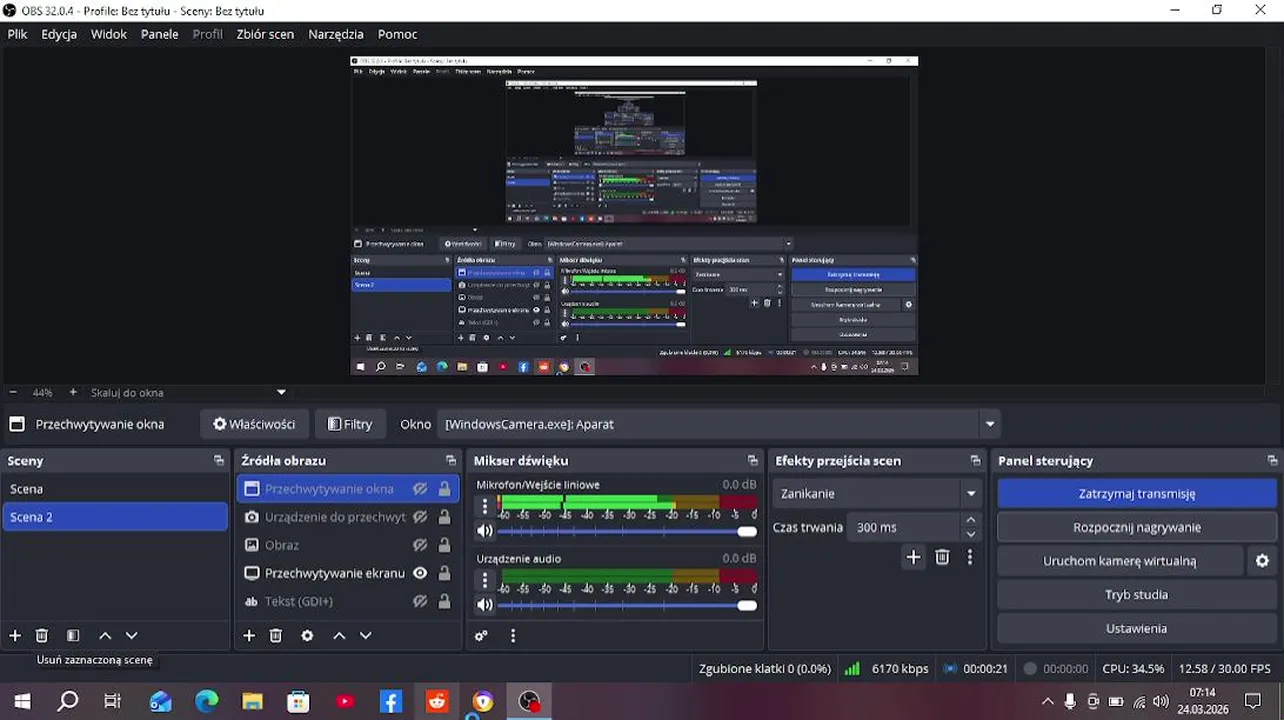This screenshot has width=1284, height=720.
Task: Open Filtry for selected source
Action: 350,424
